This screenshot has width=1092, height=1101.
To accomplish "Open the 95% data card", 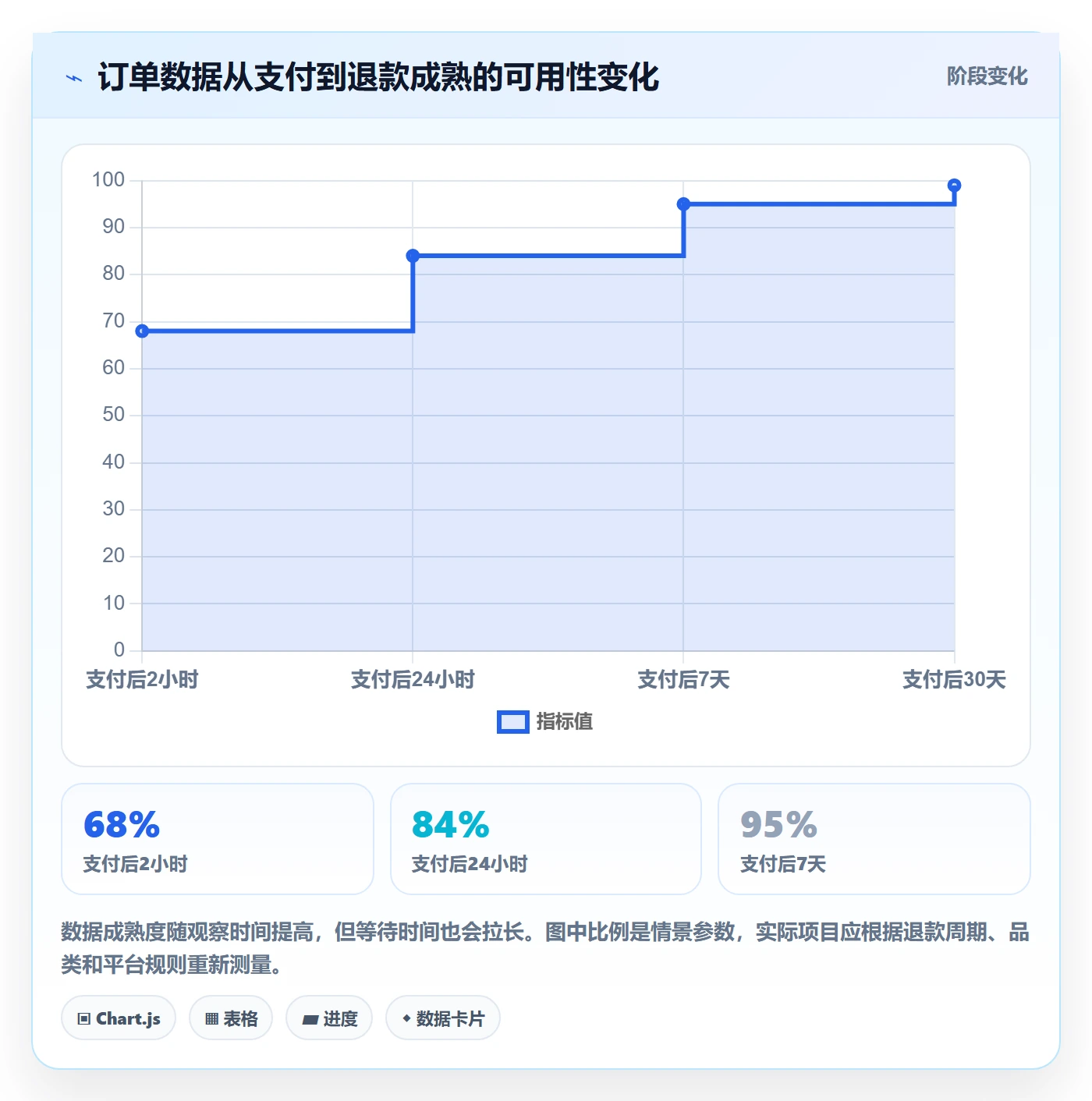I will pos(874,839).
